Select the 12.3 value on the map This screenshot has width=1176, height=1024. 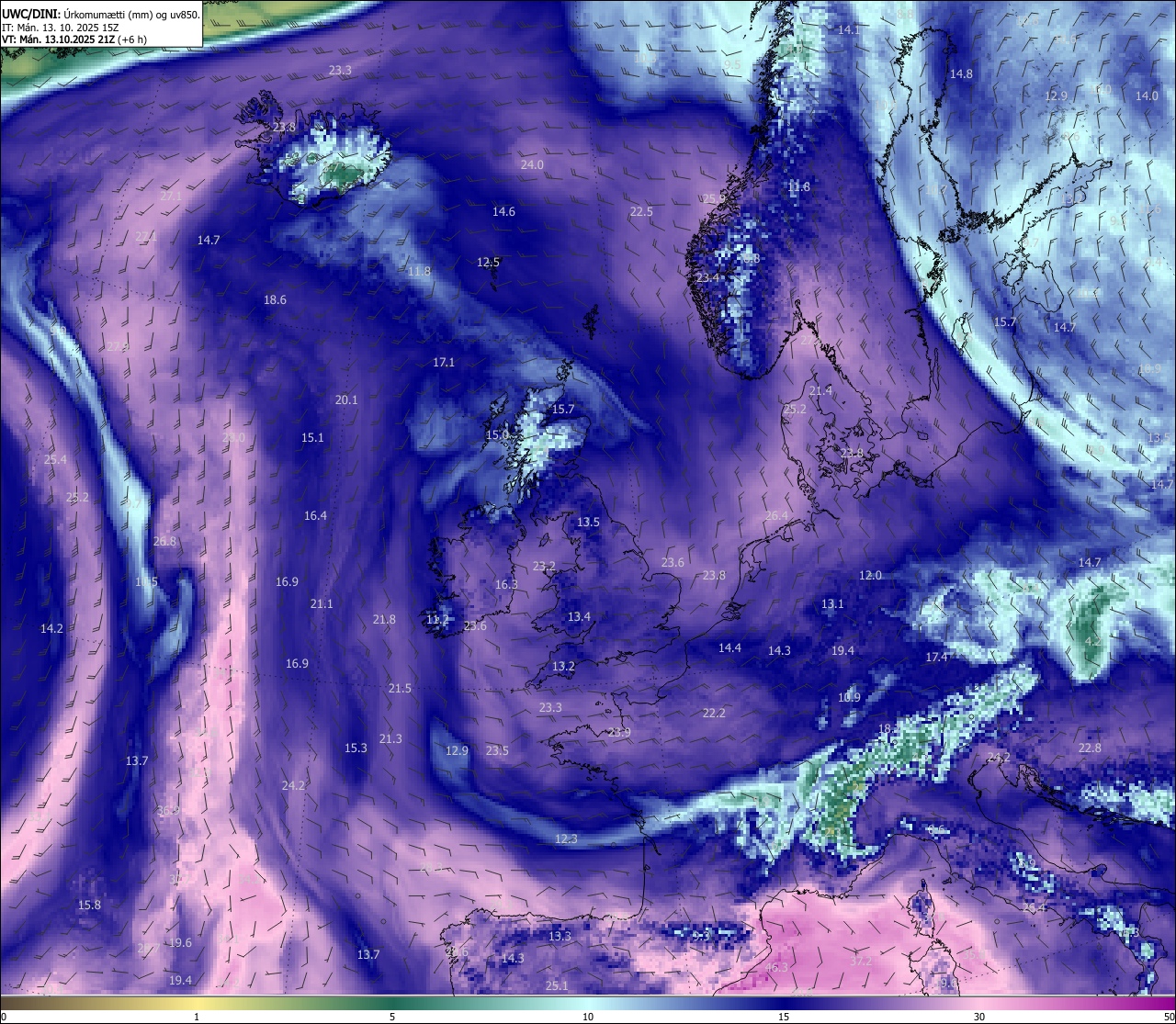[x=566, y=838]
